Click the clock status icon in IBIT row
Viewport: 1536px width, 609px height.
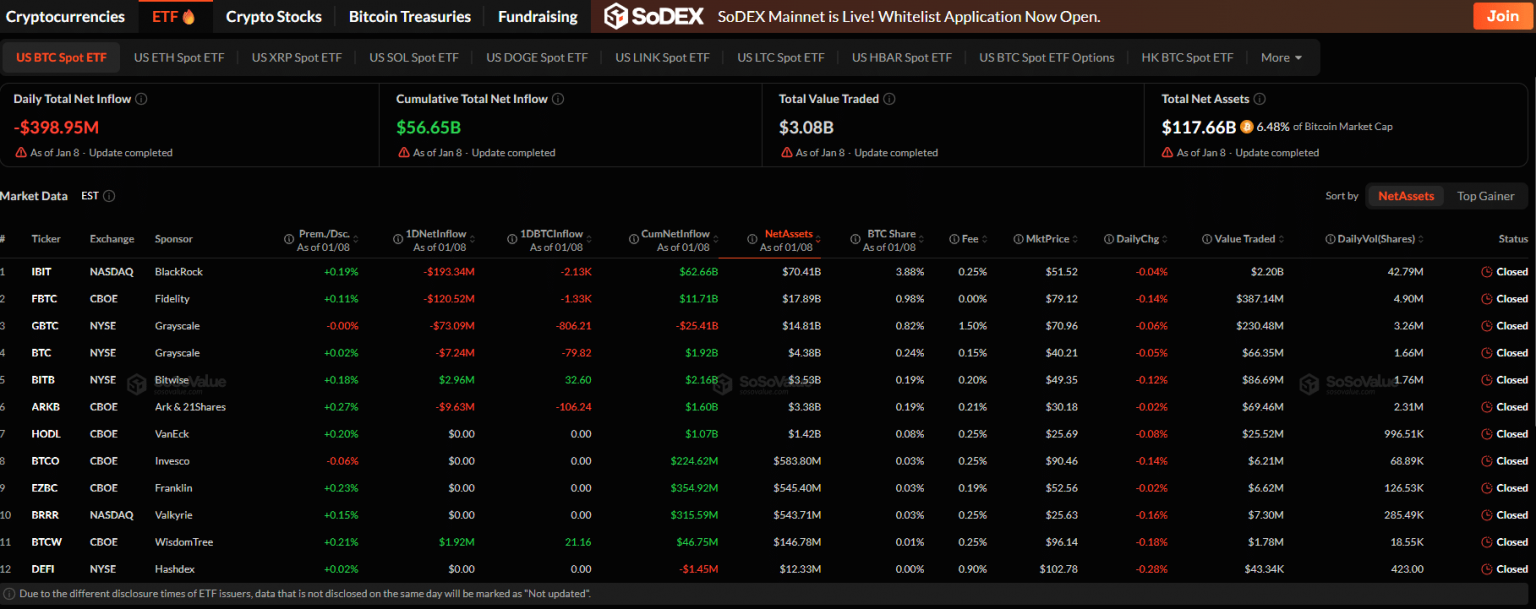tap(1486, 272)
